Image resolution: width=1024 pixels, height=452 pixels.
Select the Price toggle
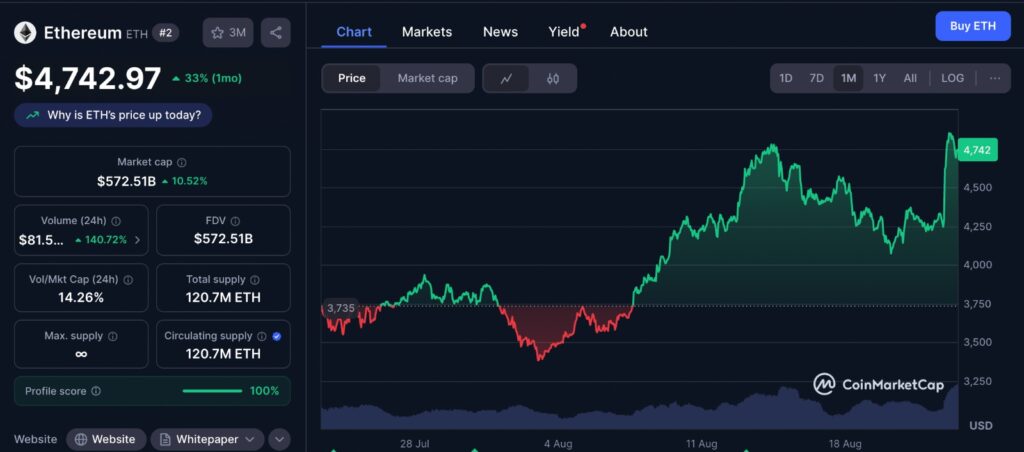(351, 78)
